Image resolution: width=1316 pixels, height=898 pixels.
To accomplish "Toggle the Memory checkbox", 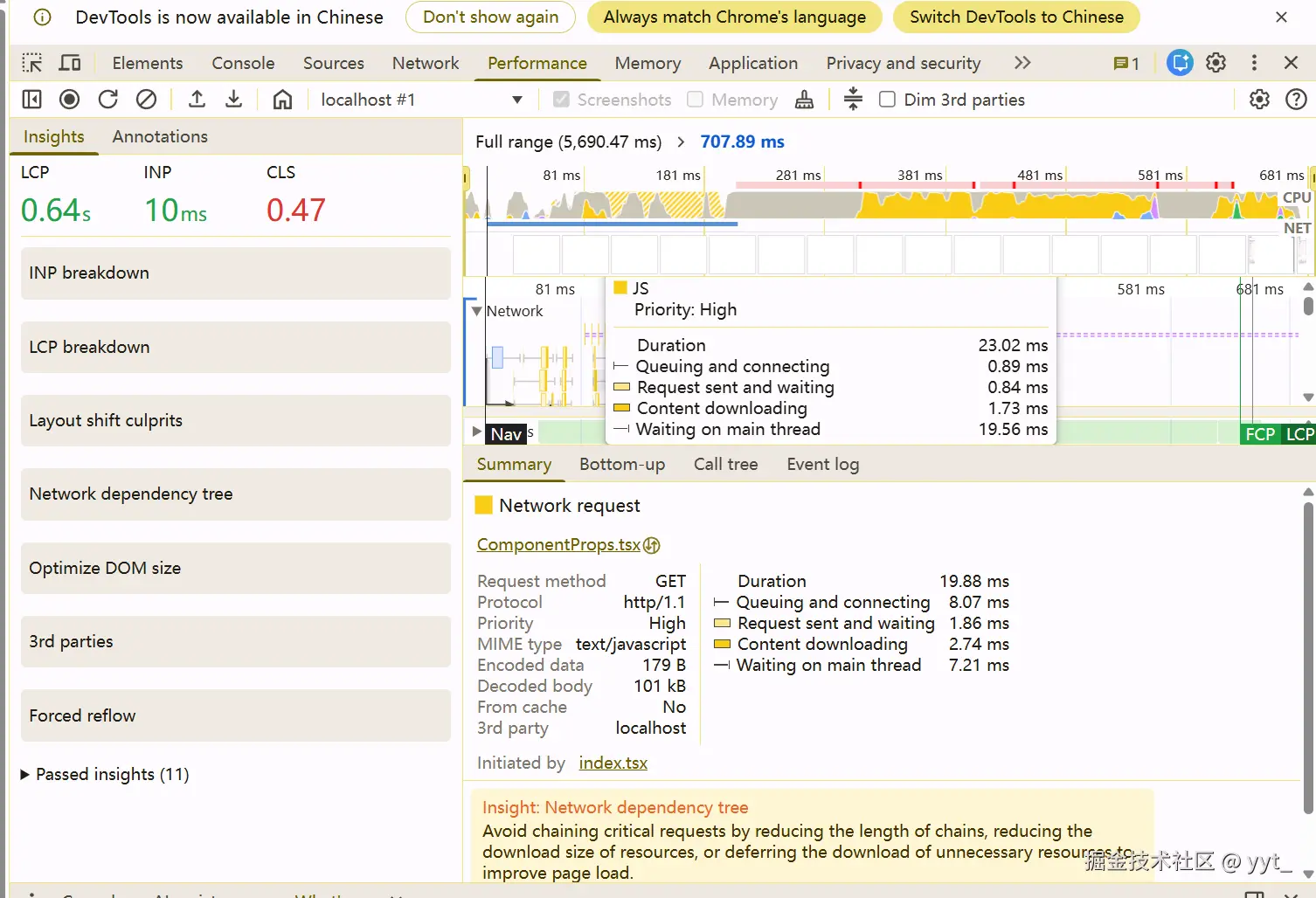I will [x=696, y=100].
